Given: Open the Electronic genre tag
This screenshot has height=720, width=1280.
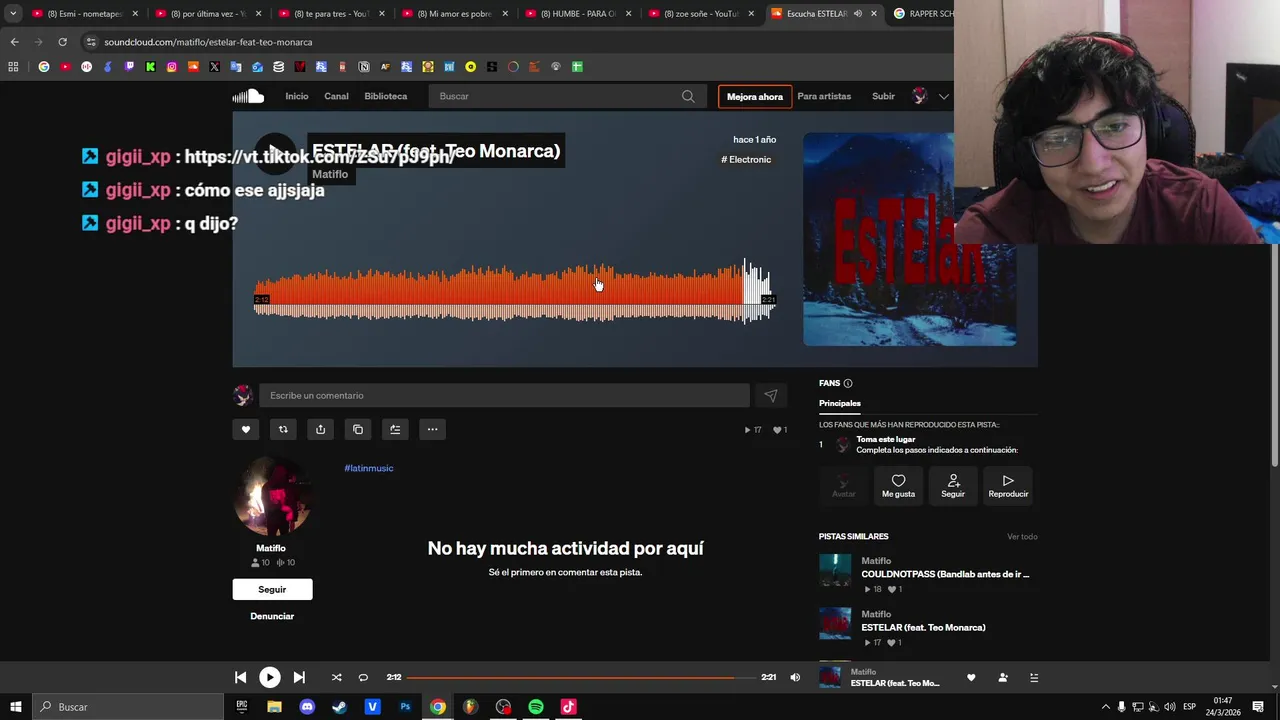Looking at the screenshot, I should [746, 159].
